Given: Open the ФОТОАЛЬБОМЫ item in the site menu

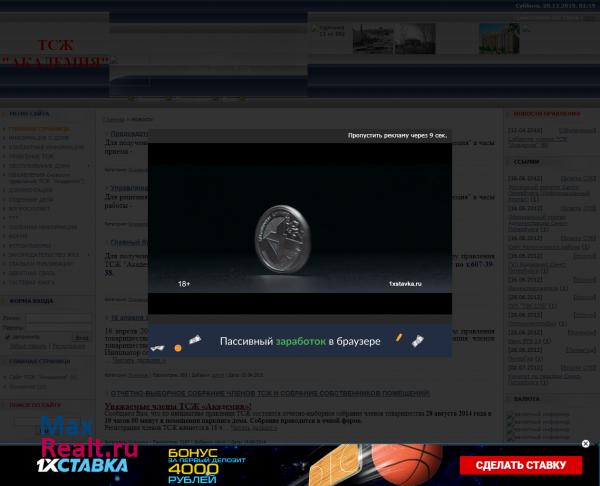Looking at the screenshot, I should coord(30,245).
